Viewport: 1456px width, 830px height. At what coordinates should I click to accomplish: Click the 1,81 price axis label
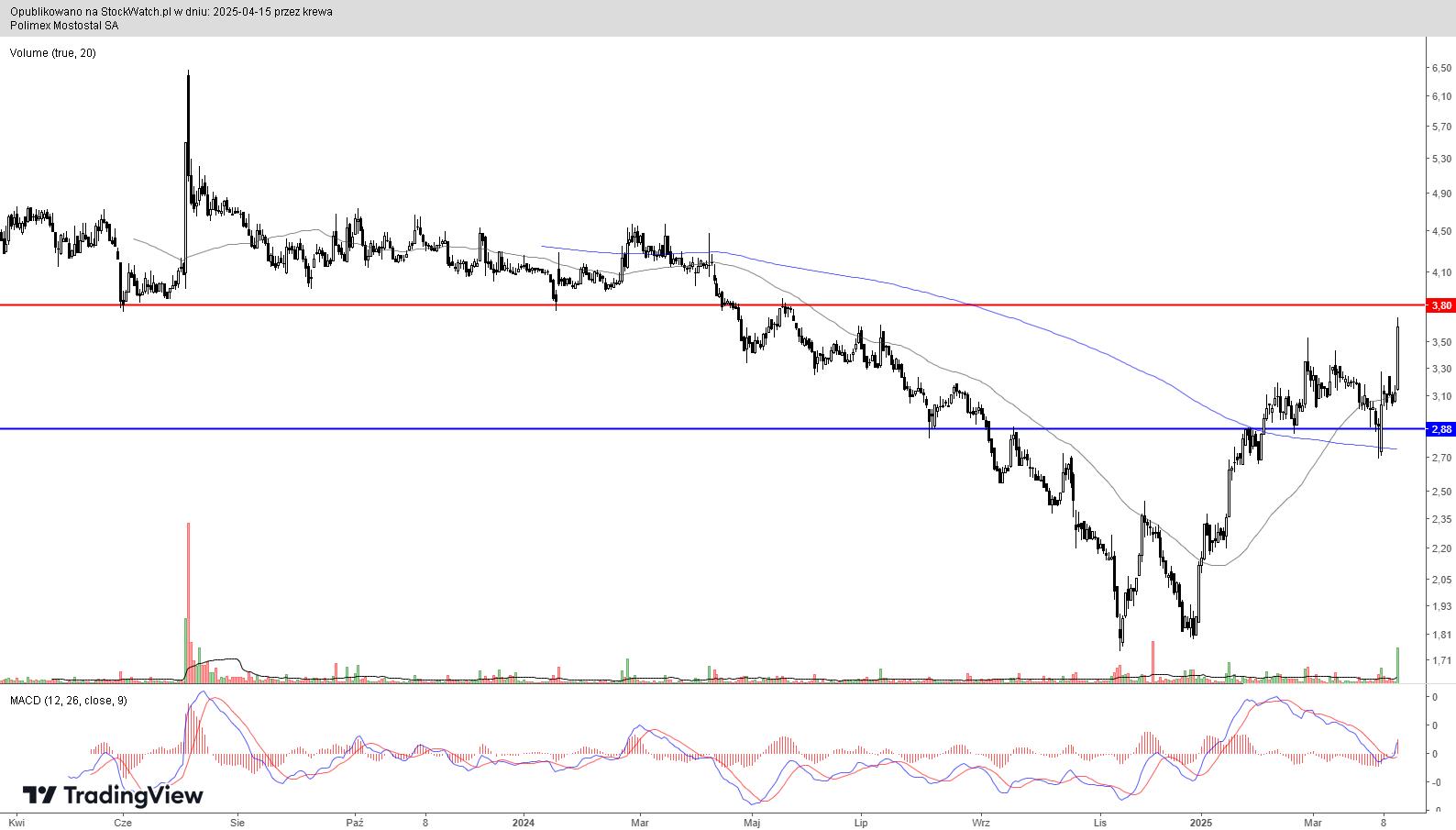(1441, 635)
